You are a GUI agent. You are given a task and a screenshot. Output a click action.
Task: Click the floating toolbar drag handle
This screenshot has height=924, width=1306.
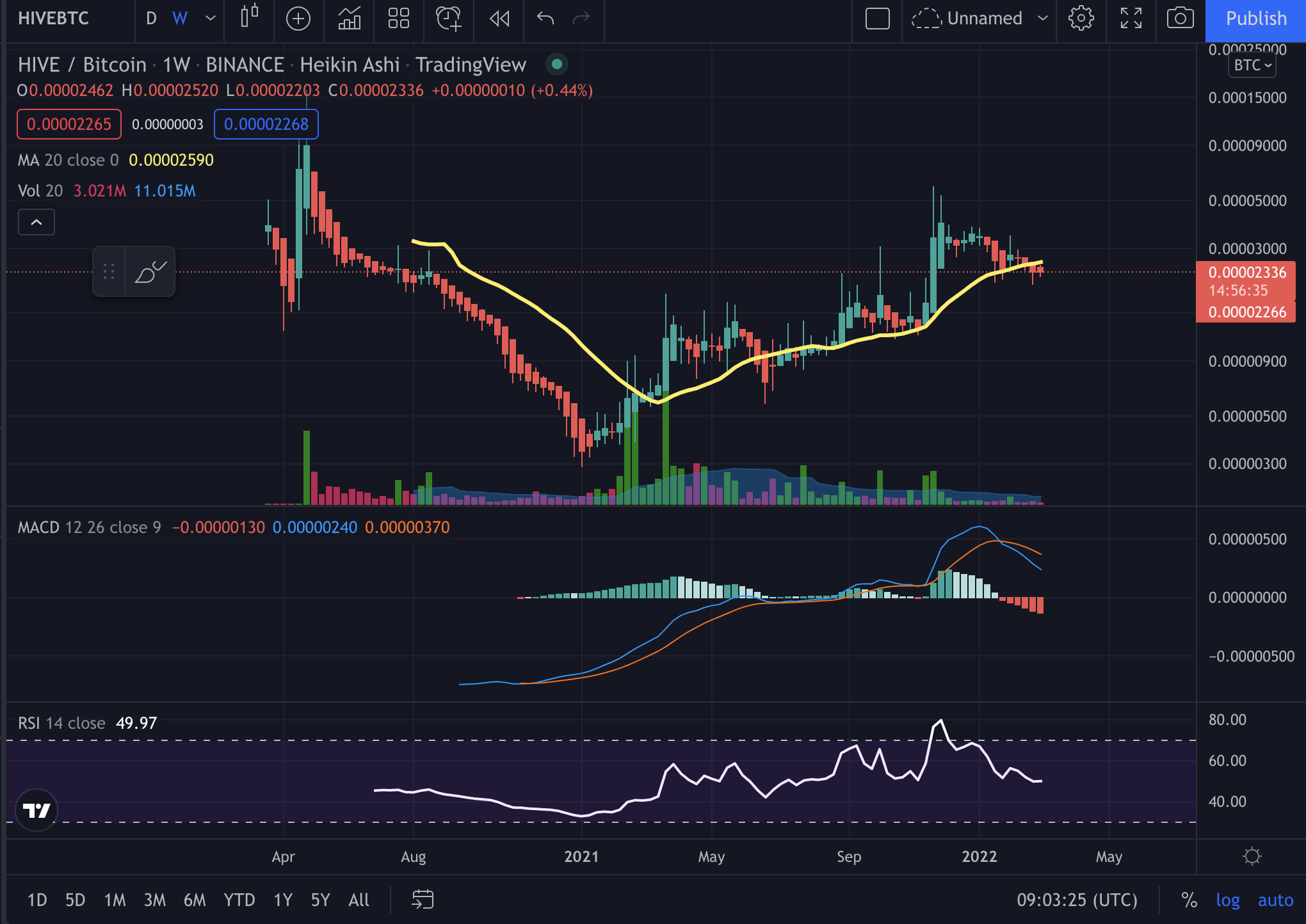coord(109,271)
